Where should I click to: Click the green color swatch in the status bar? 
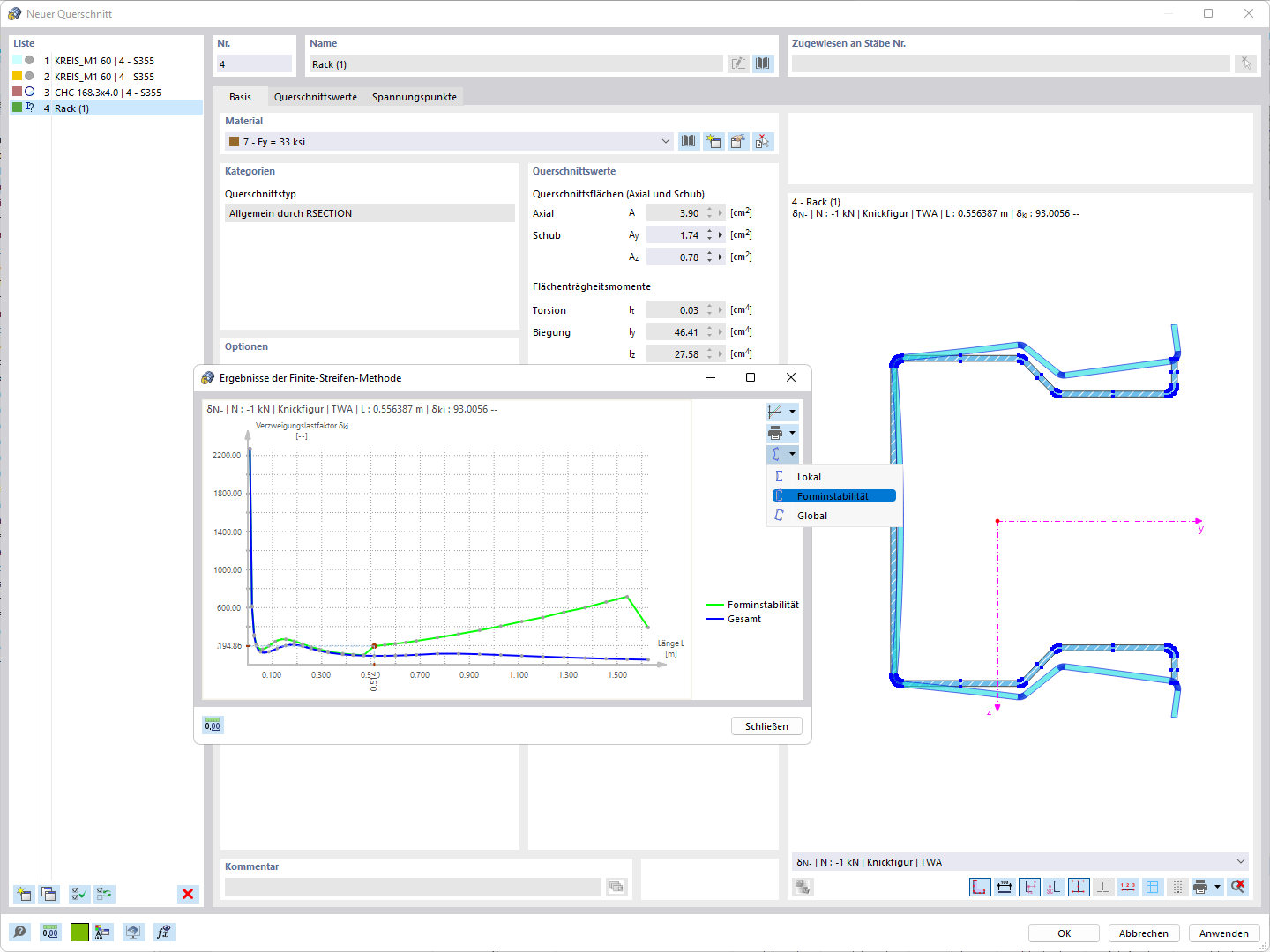[x=79, y=932]
